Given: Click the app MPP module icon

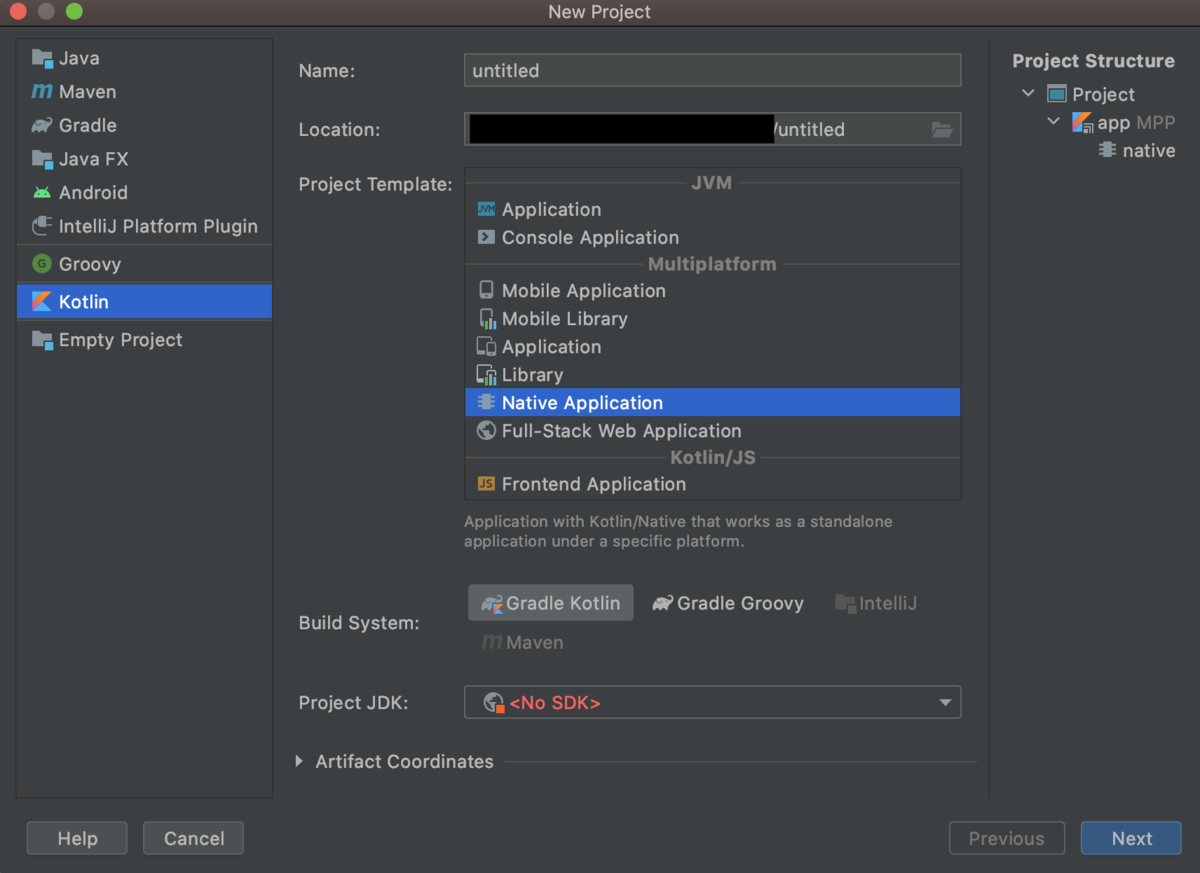Looking at the screenshot, I should pos(1083,123).
